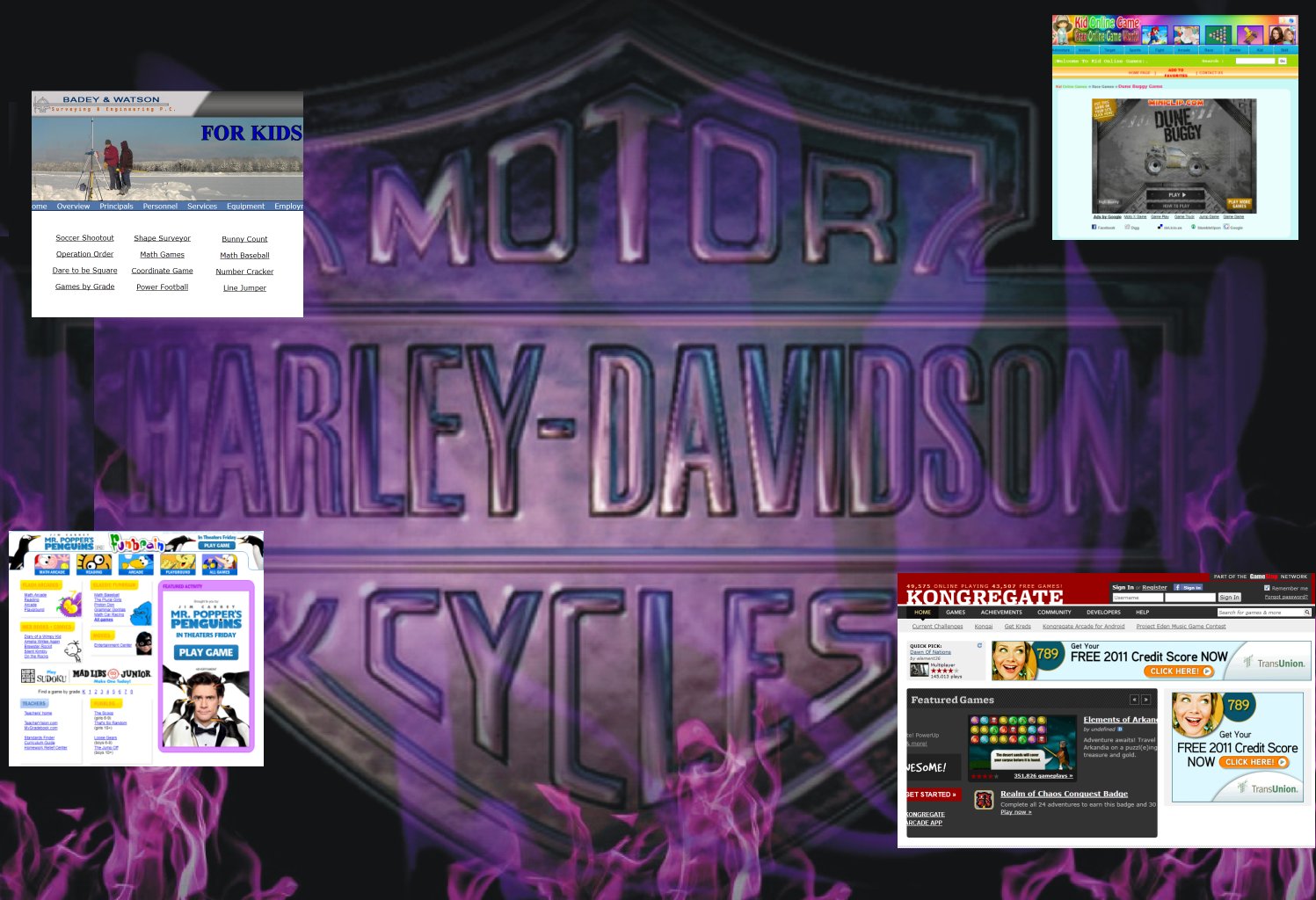Open the Community menu on Kongregate
The image size is (1316, 900).
tap(1054, 612)
